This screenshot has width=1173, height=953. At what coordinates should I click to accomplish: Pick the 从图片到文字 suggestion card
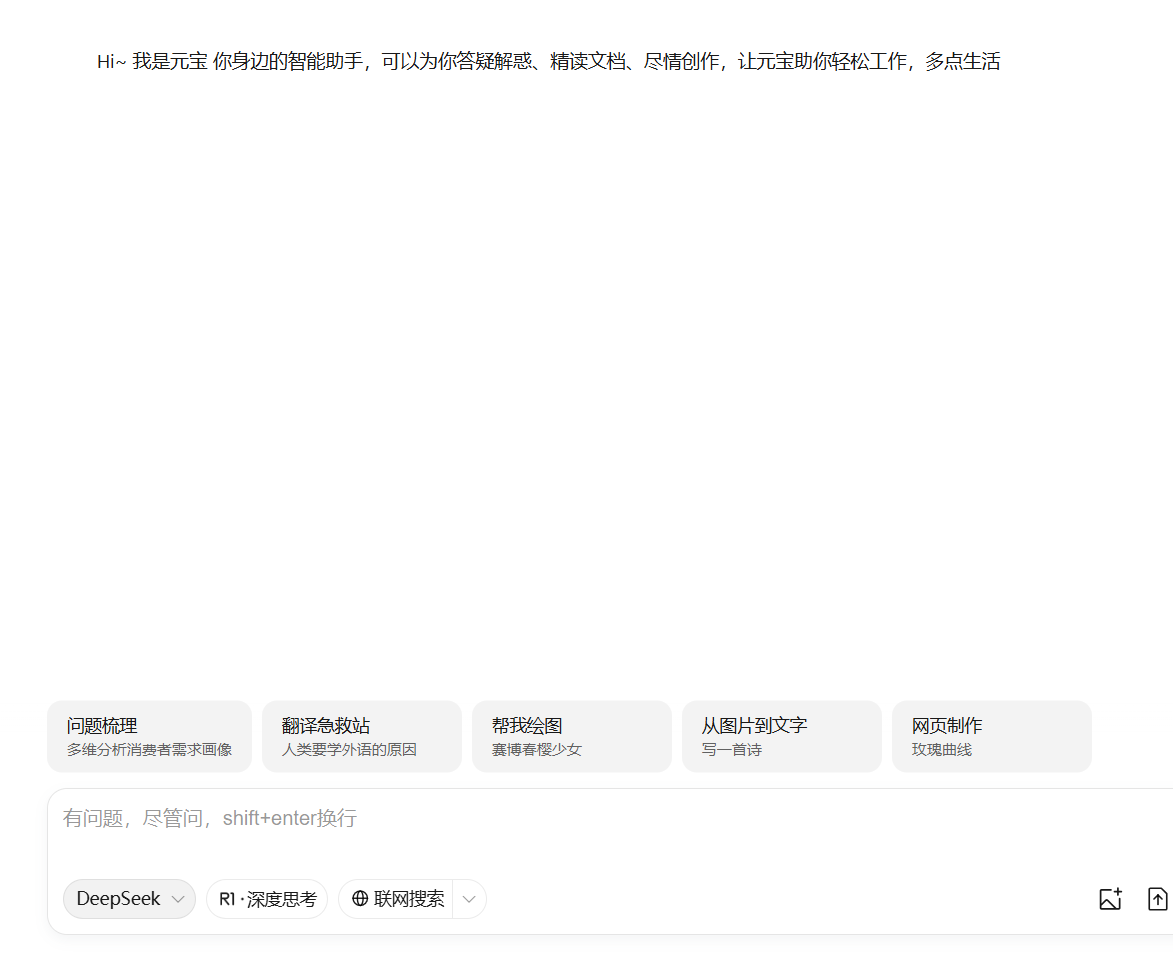(x=781, y=736)
